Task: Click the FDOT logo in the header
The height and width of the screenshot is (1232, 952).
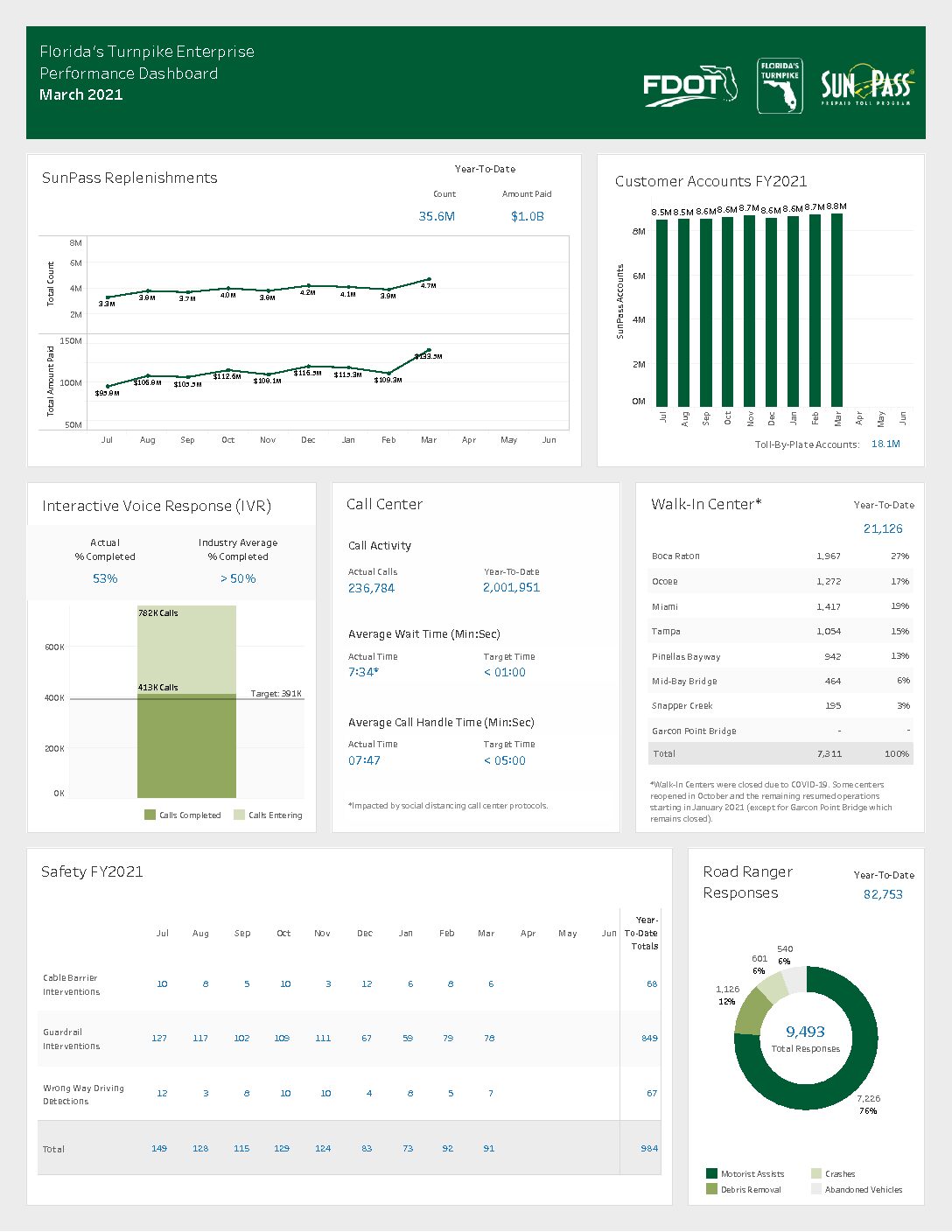Action: (x=691, y=87)
